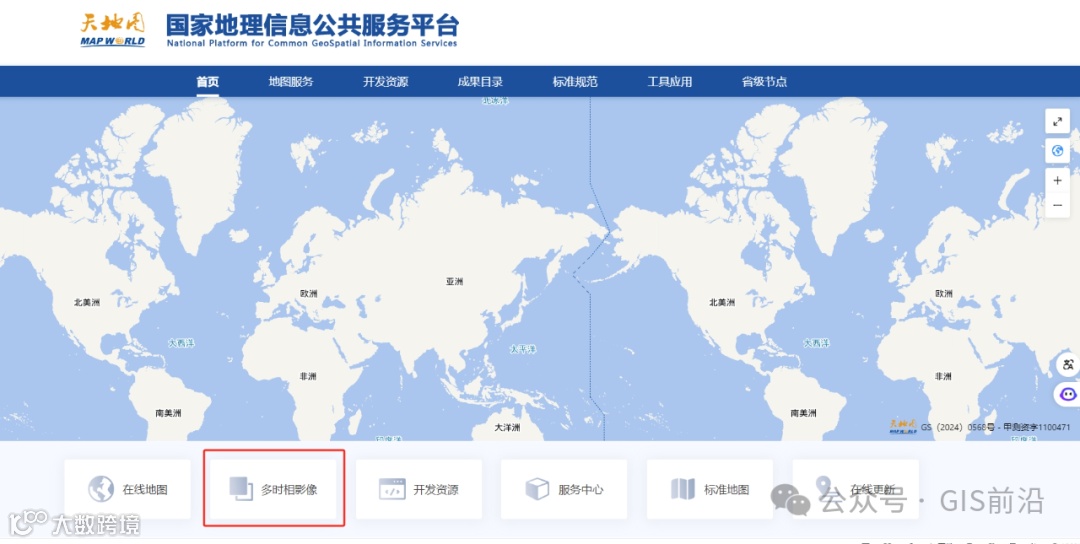
Task: Zoom in the map with the plus button
Action: click(1057, 180)
